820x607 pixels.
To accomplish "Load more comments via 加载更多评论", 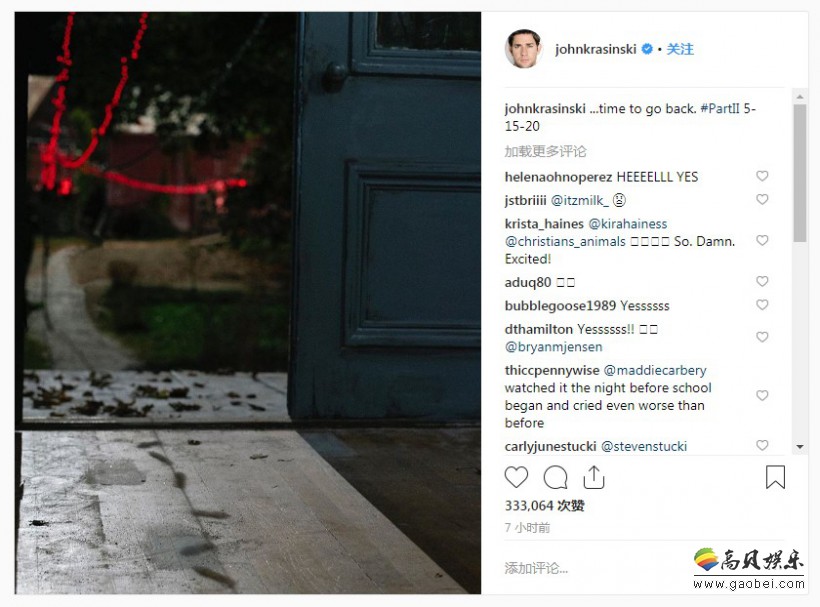I will click(x=545, y=152).
